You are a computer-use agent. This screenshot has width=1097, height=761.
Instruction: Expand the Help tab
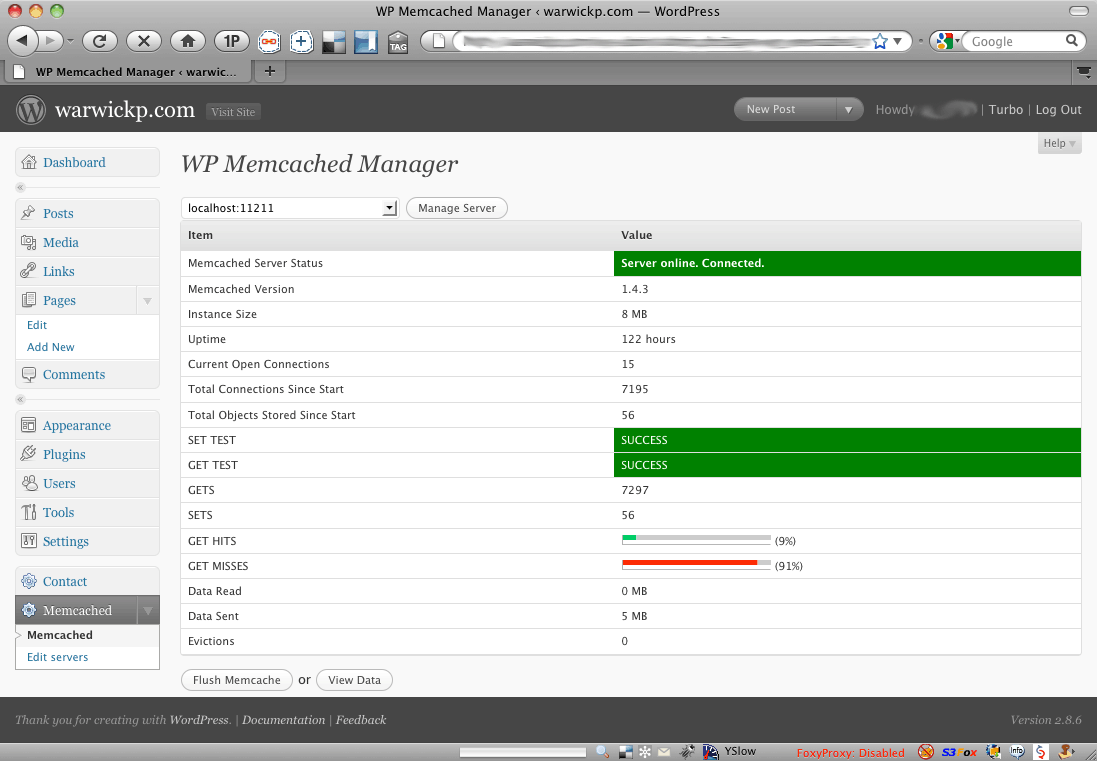pyautogui.click(x=1059, y=143)
